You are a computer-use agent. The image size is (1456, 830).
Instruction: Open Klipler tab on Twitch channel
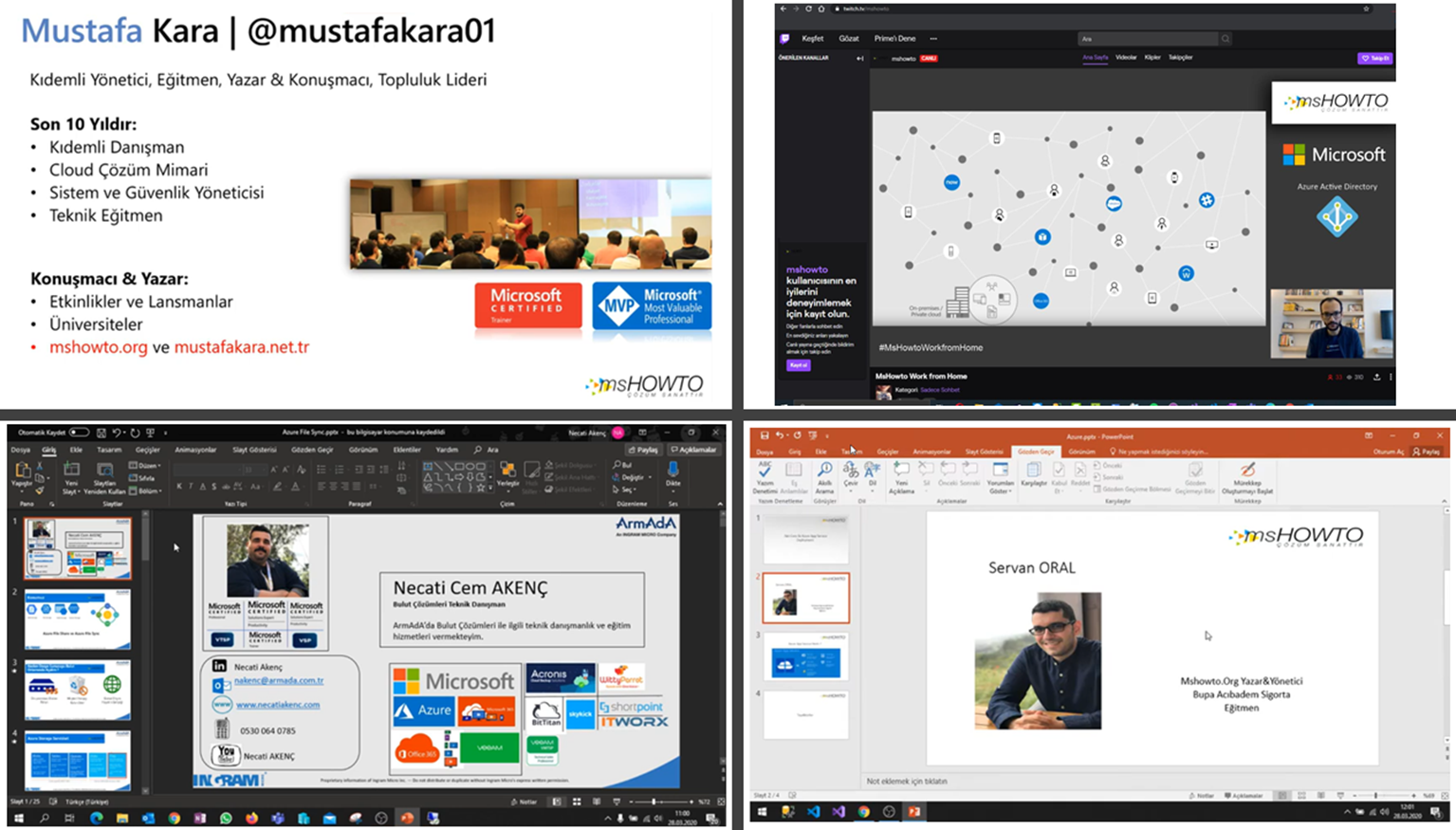tap(1152, 58)
